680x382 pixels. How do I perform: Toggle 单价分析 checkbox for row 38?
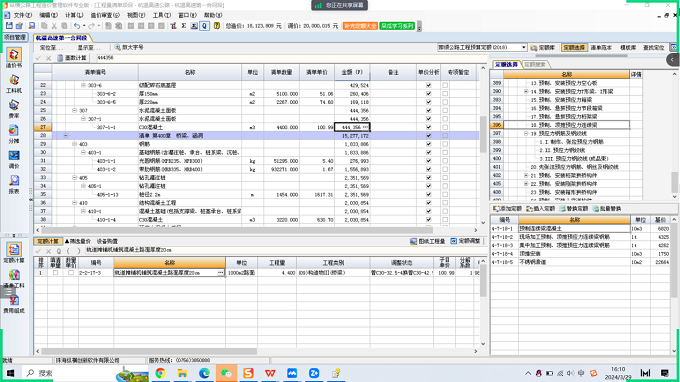428,220
